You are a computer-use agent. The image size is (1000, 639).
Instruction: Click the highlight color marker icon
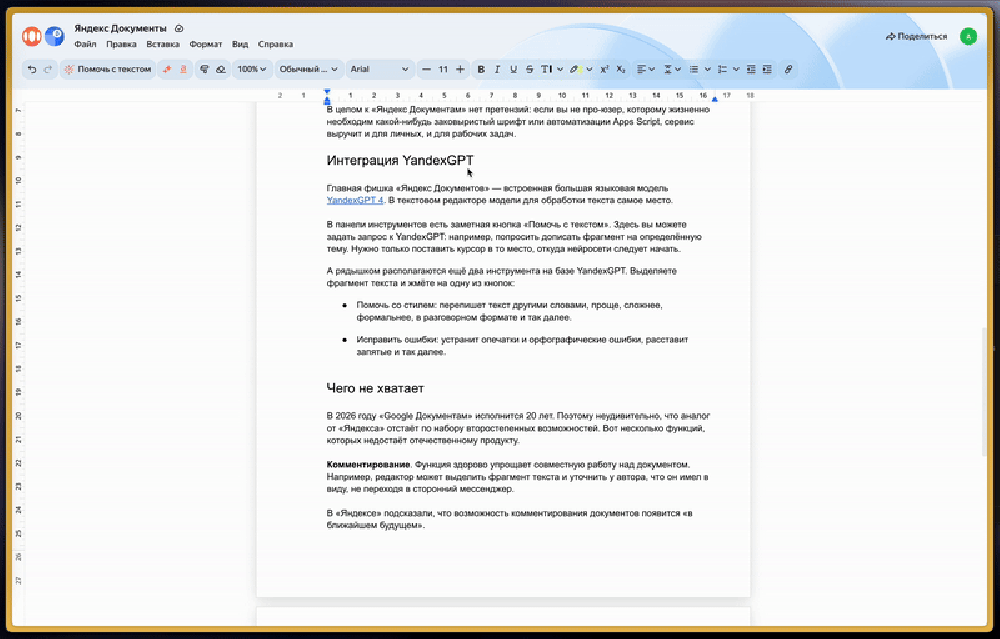pos(575,70)
